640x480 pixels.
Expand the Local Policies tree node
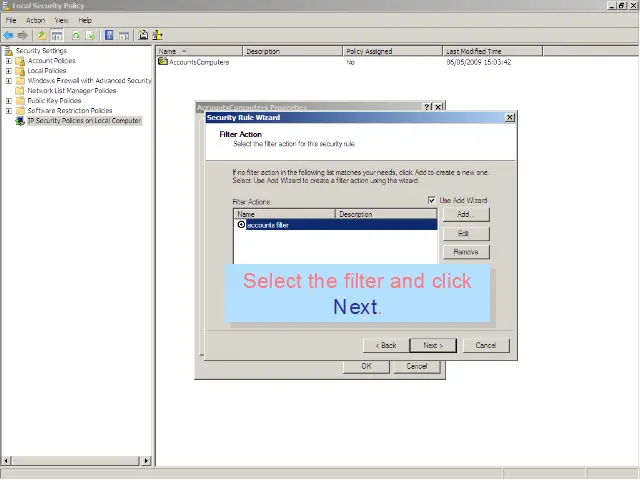[x=9, y=71]
